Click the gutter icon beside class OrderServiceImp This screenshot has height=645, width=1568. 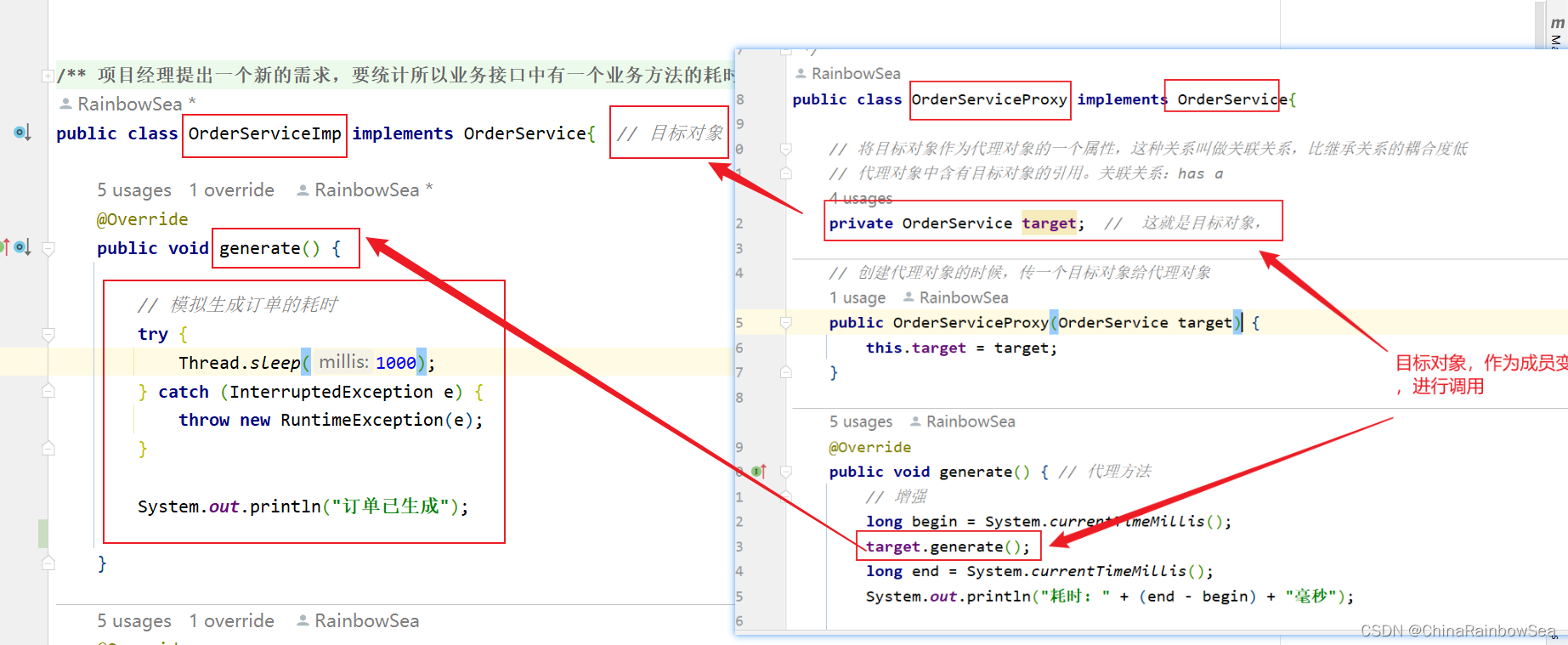coord(22,133)
